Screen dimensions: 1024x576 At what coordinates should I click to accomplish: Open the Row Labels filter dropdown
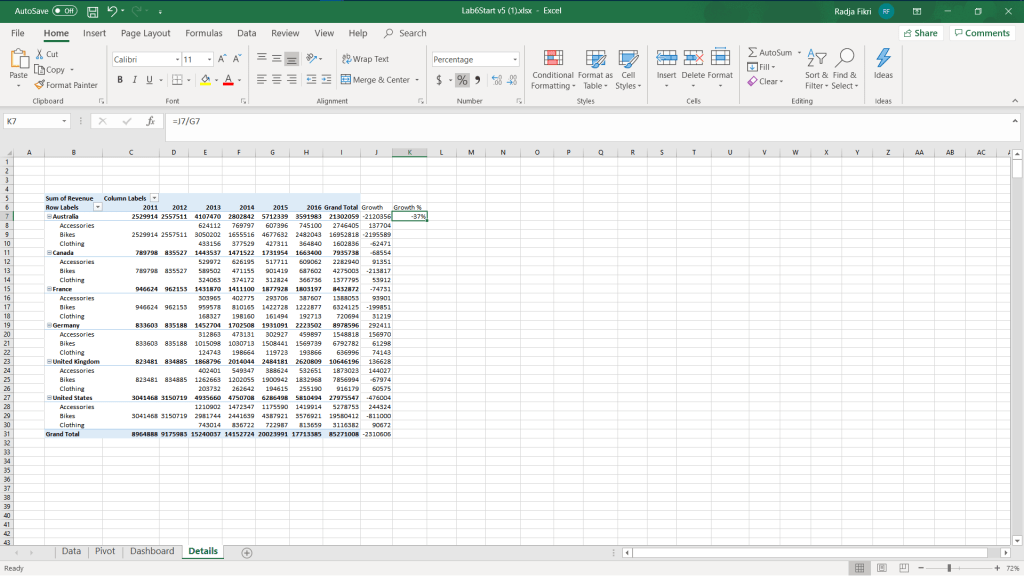98,207
